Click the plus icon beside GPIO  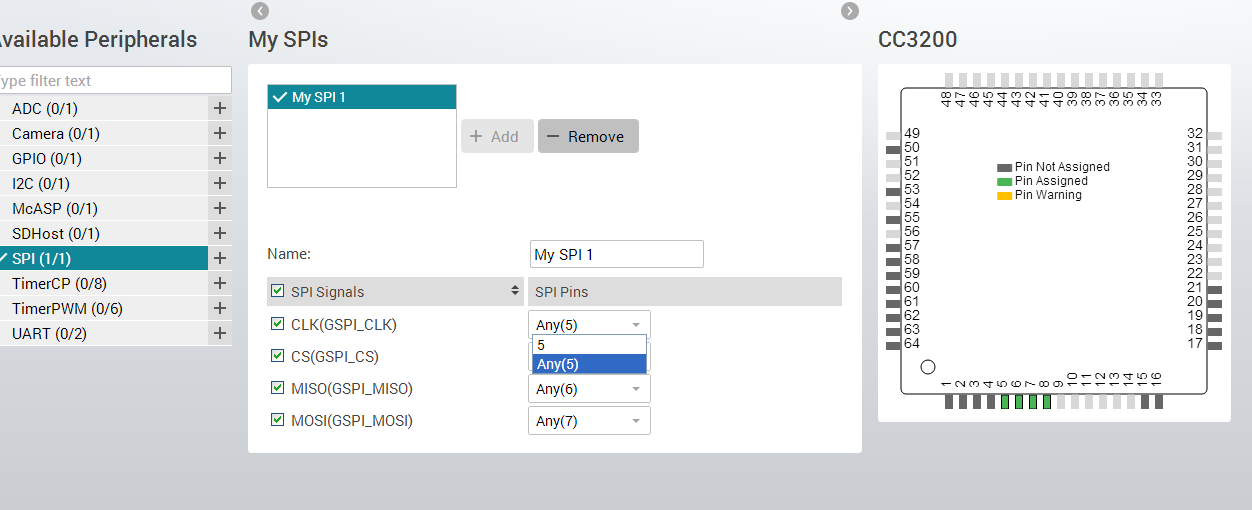(220, 158)
